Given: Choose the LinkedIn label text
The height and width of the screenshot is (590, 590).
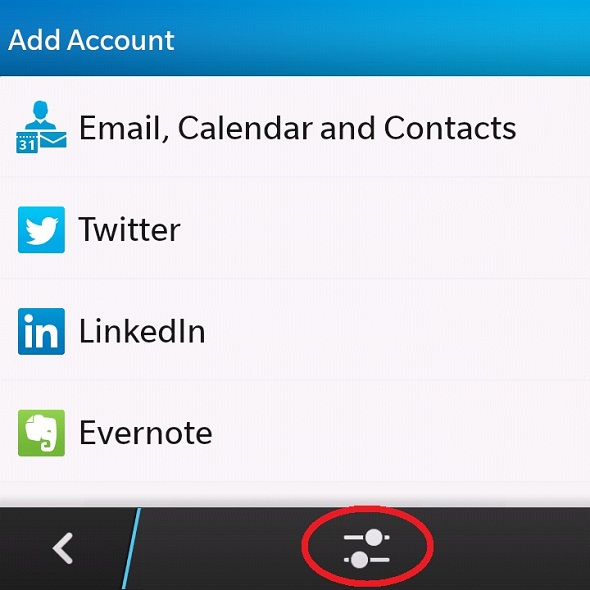Looking at the screenshot, I should 142,331.
